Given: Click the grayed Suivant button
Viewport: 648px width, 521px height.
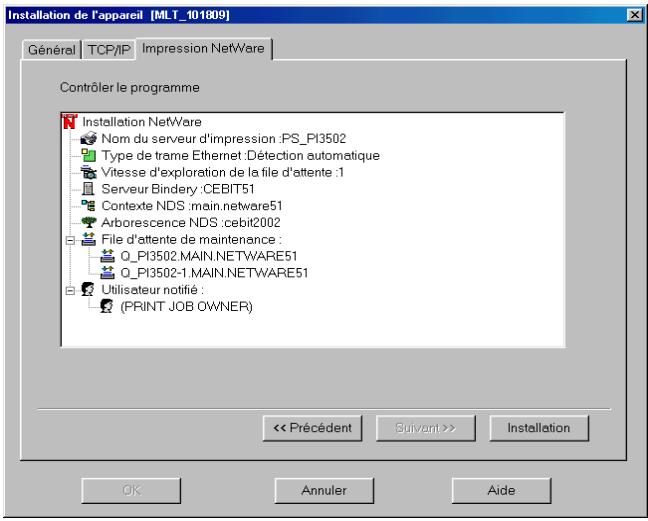Looking at the screenshot, I should 426,428.
